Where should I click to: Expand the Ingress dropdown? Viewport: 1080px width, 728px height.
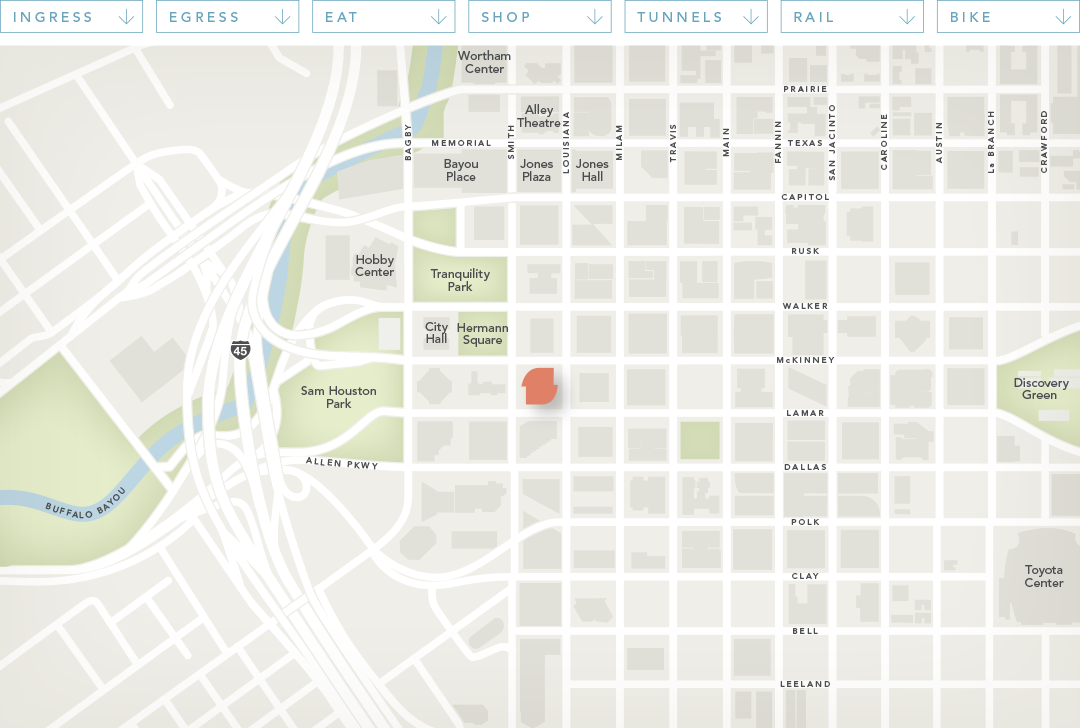point(71,17)
